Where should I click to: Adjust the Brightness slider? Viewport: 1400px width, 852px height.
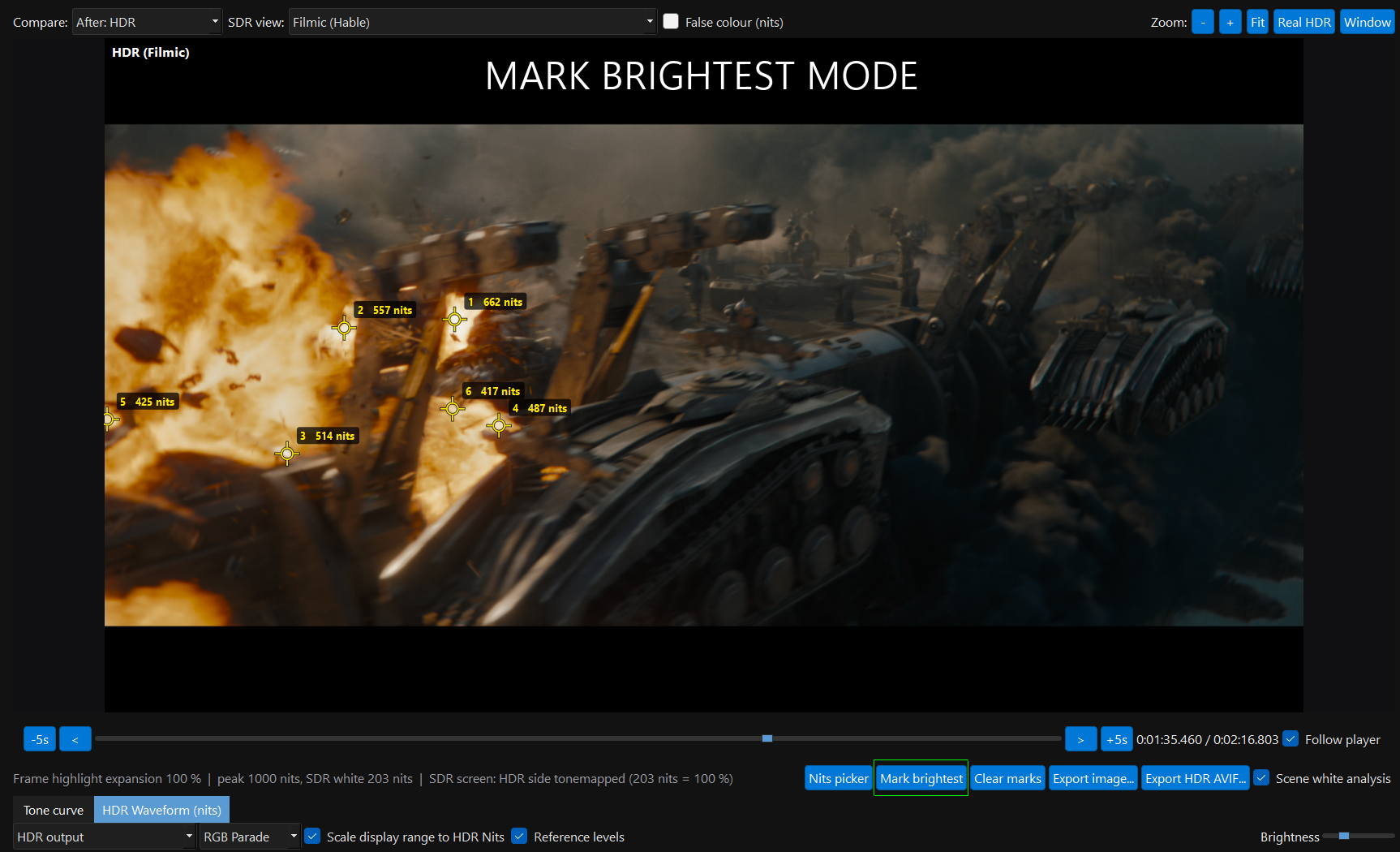[x=1359, y=836]
